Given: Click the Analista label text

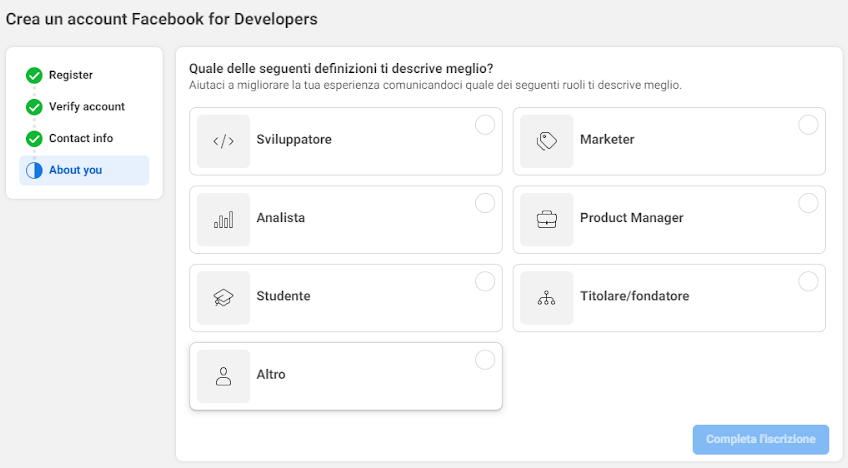Looking at the screenshot, I should click(x=280, y=217).
